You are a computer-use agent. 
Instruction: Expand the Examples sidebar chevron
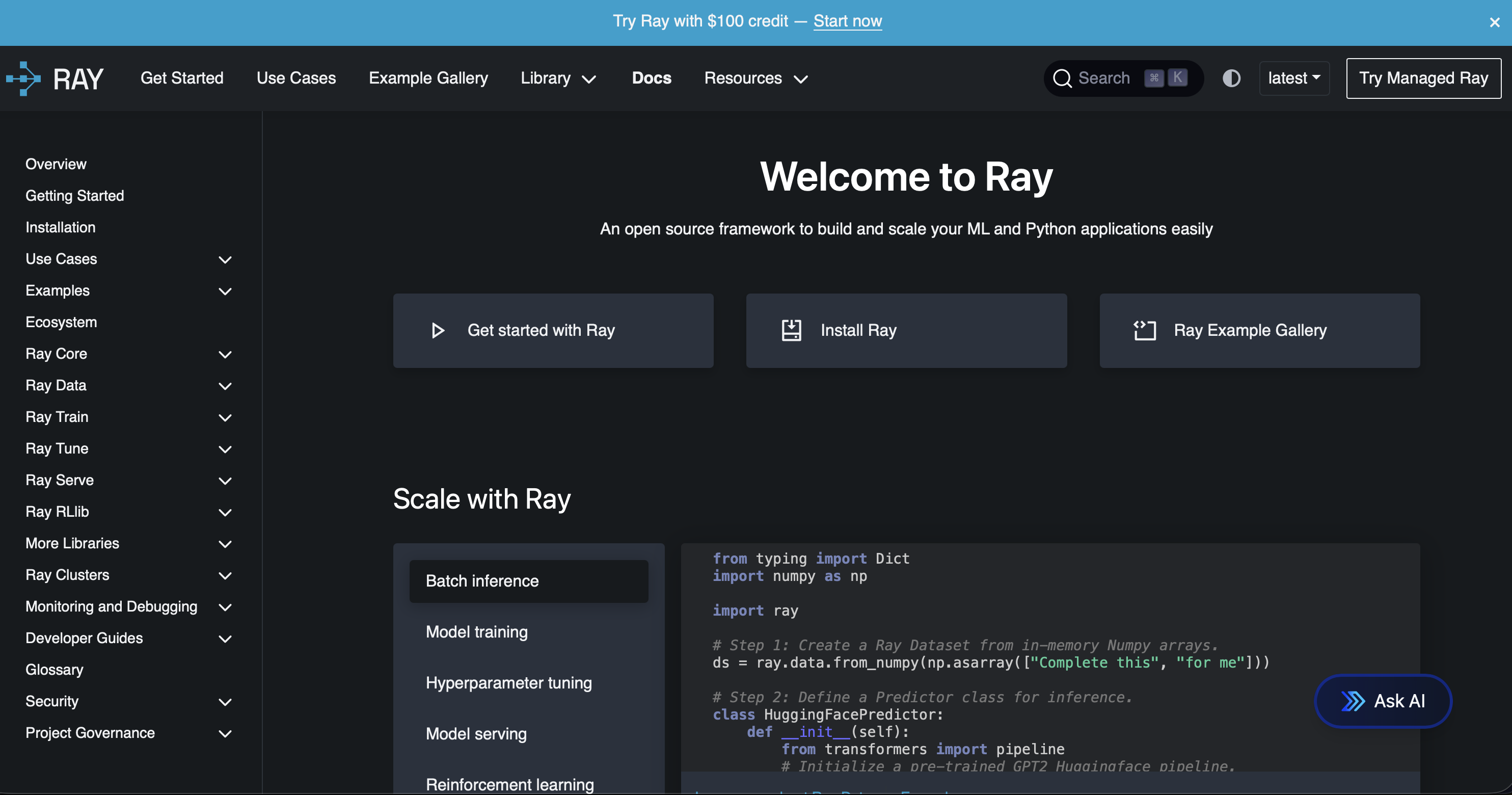[x=225, y=291]
